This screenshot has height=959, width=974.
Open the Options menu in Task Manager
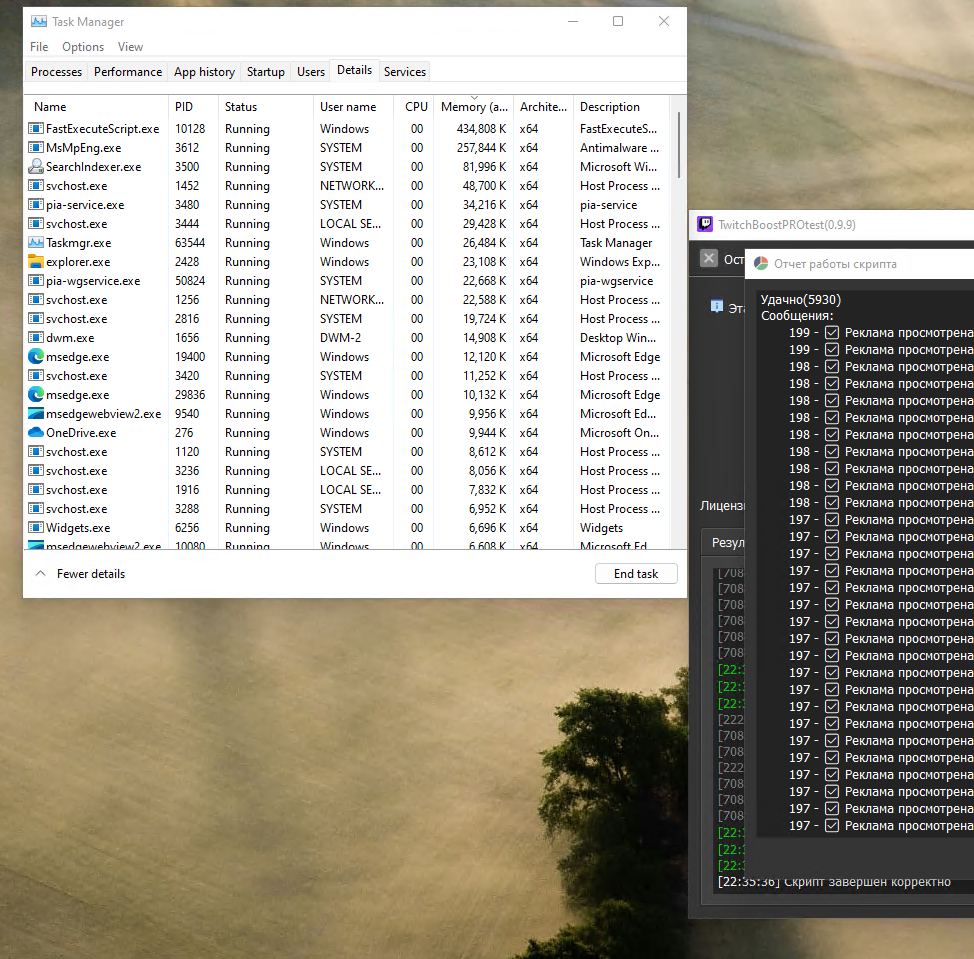pos(83,47)
